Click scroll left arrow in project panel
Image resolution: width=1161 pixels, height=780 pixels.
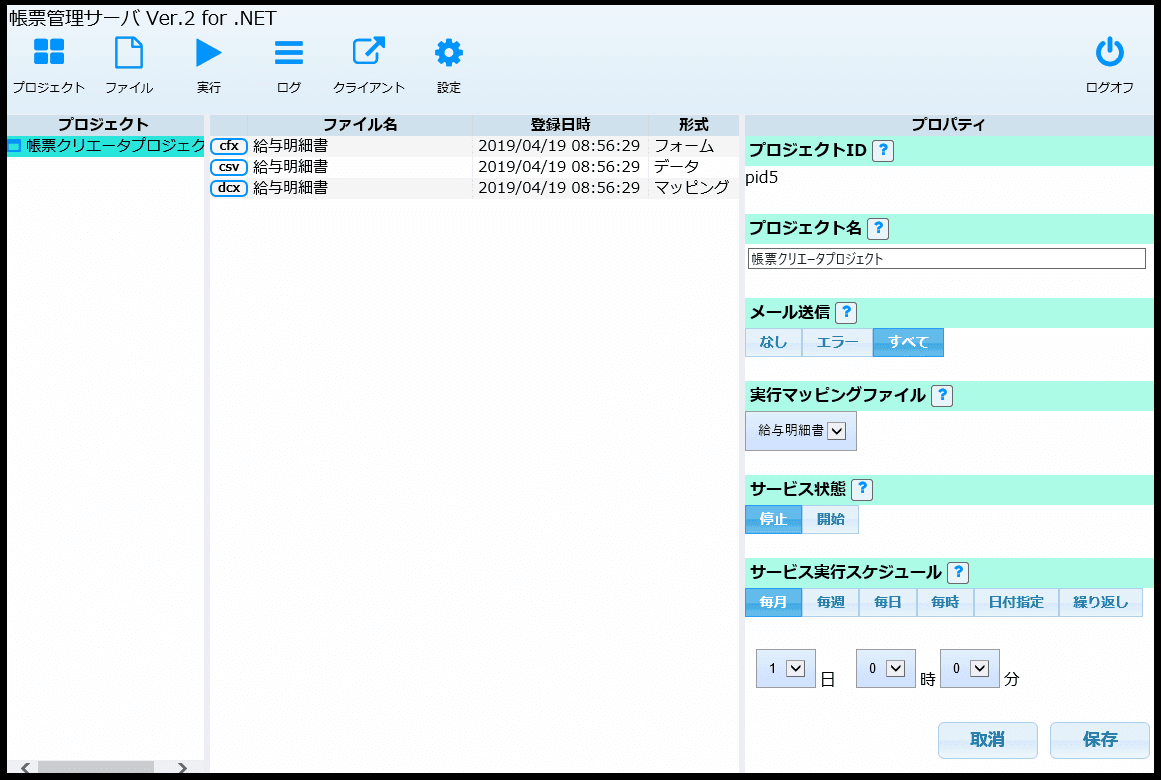tap(26, 767)
